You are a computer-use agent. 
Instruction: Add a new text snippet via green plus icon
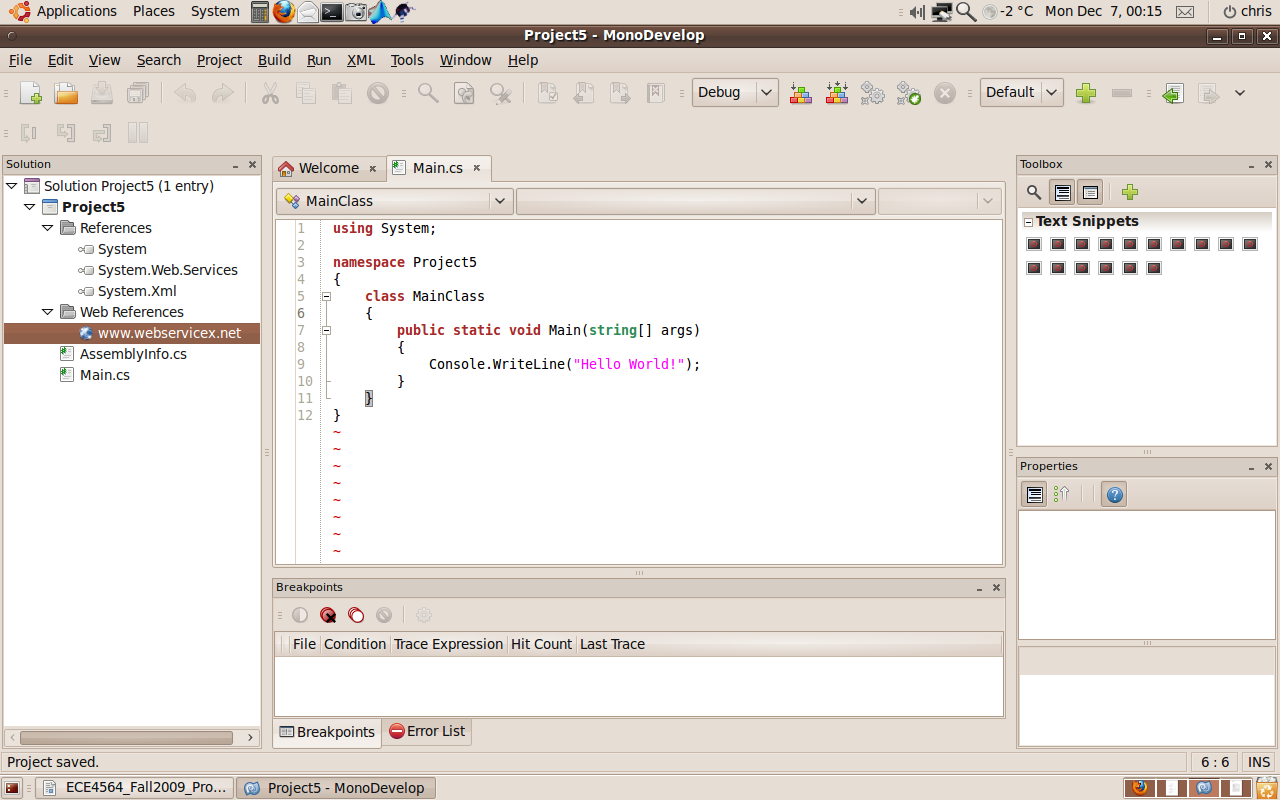(x=1129, y=192)
